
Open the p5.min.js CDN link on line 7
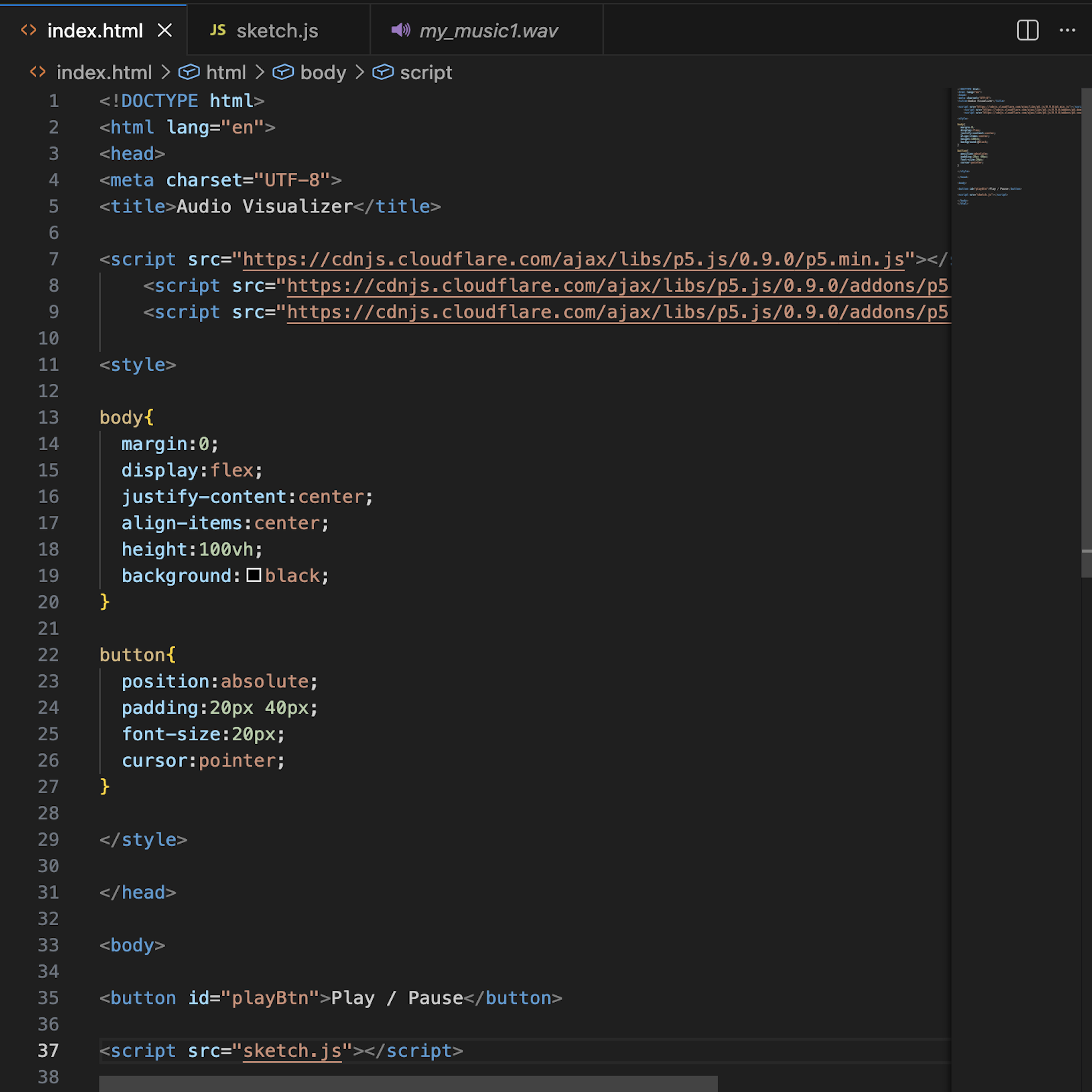coord(573,259)
